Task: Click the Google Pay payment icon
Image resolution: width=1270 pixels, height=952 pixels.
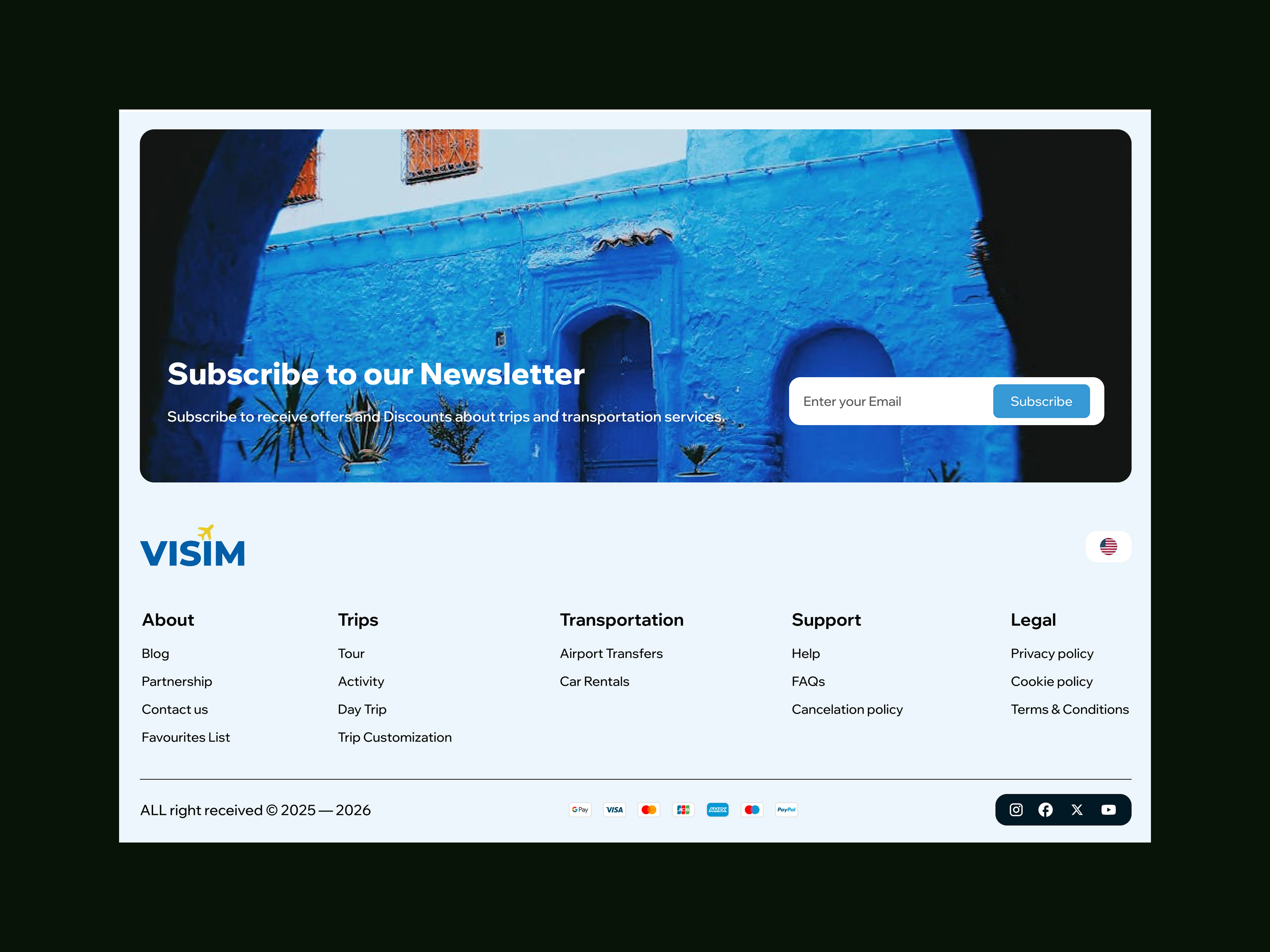Action: (580, 810)
